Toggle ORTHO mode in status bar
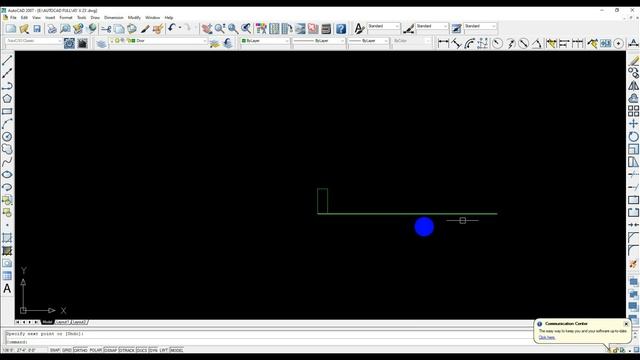The width and height of the screenshot is (640, 360). [80, 350]
